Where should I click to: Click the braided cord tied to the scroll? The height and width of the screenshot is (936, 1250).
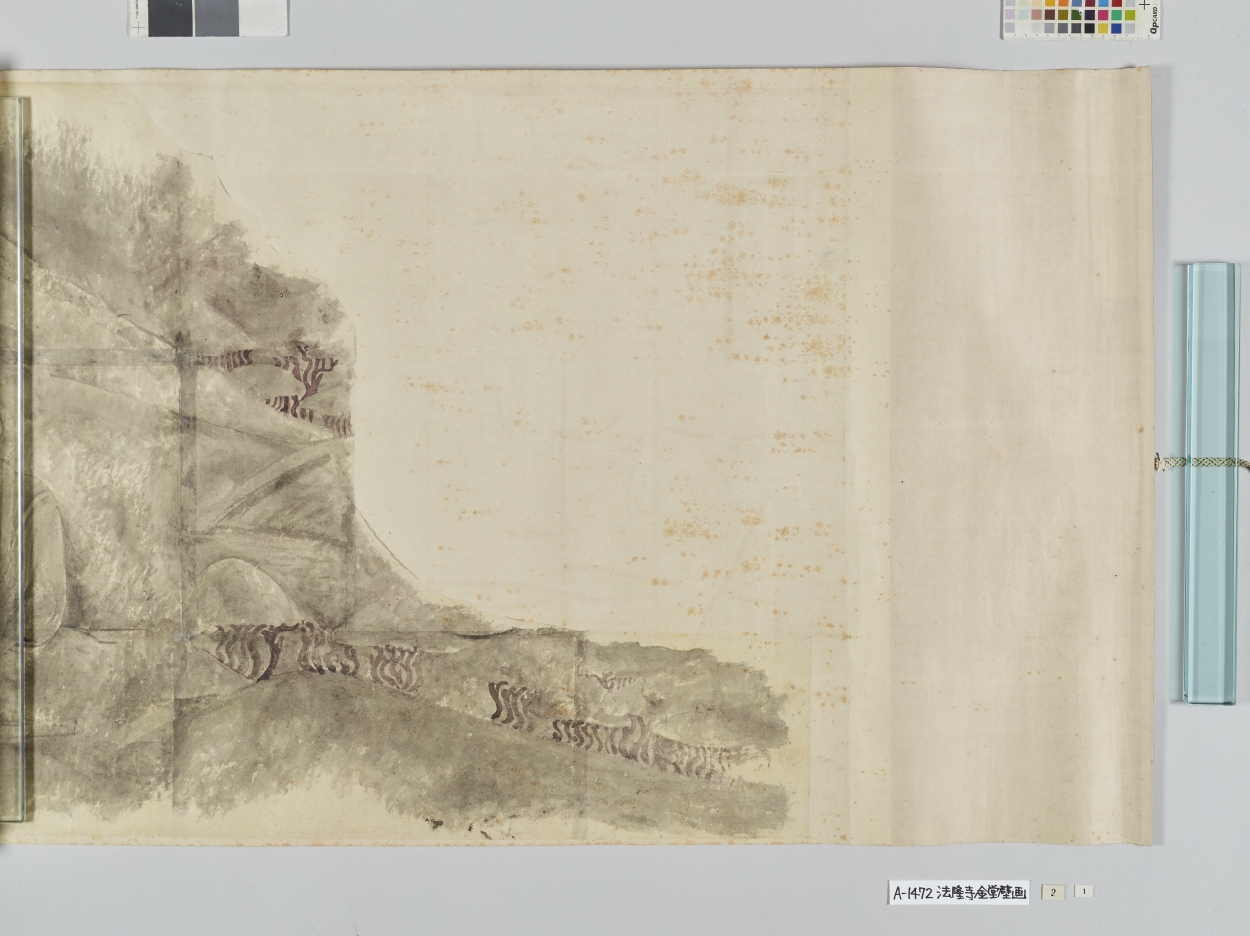[1201, 462]
